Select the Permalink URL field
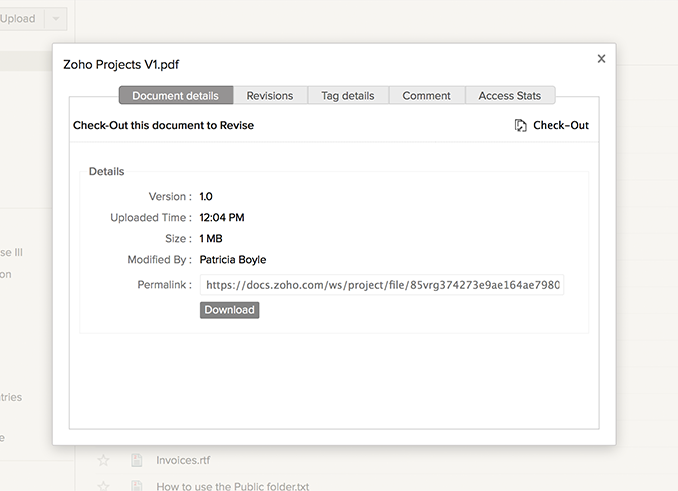 382,285
